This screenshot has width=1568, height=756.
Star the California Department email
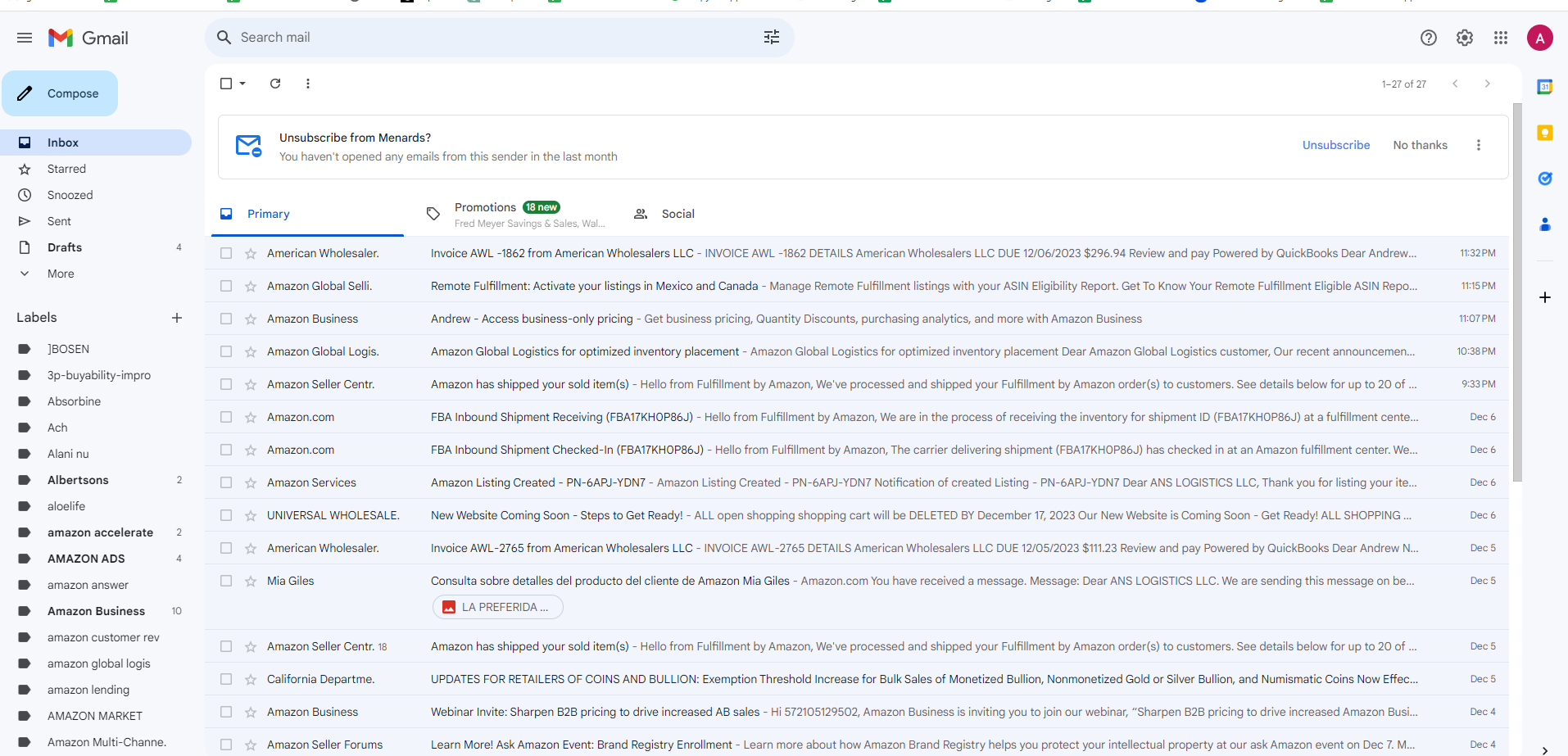(x=251, y=679)
